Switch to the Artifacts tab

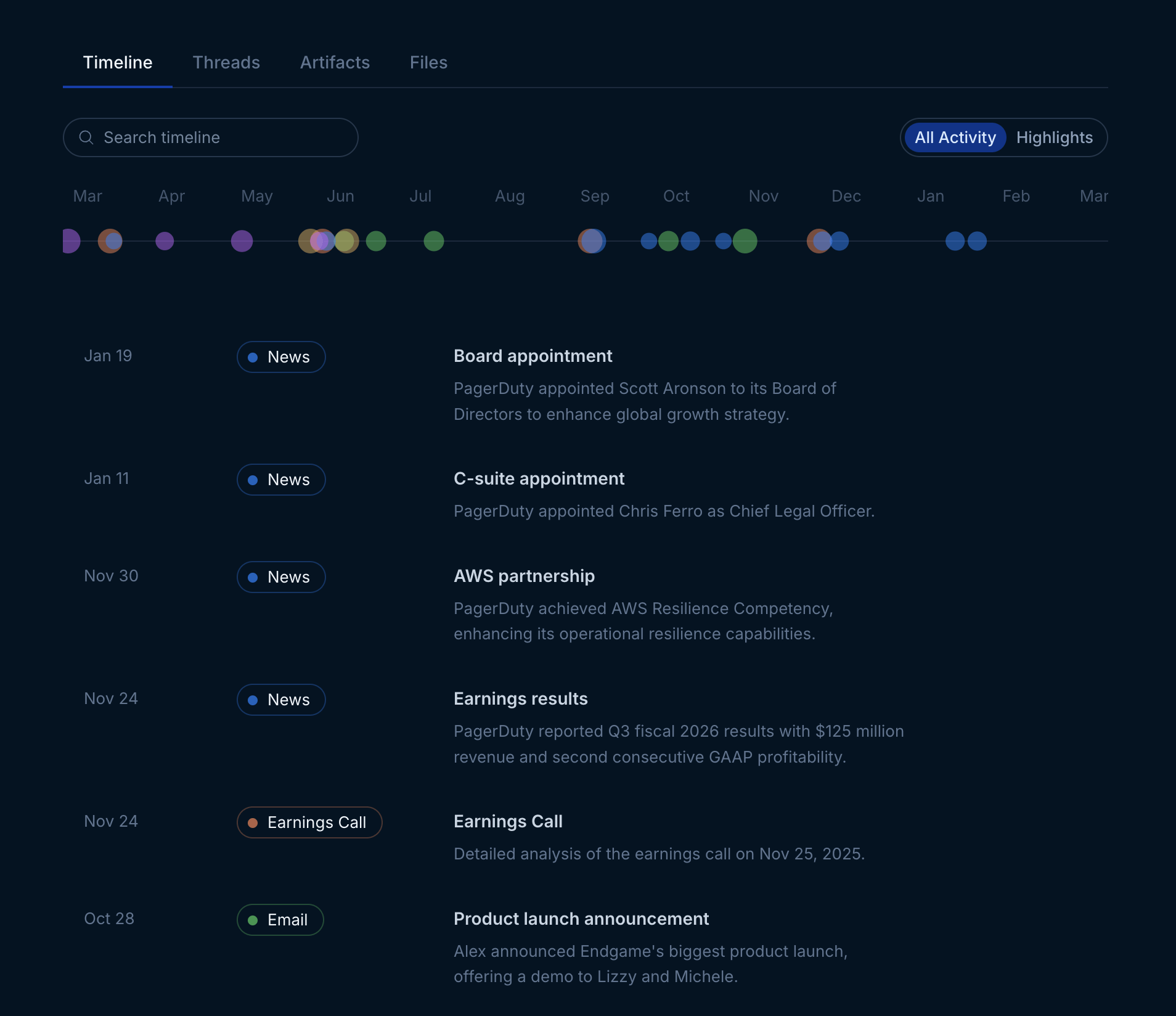pyautogui.click(x=335, y=62)
